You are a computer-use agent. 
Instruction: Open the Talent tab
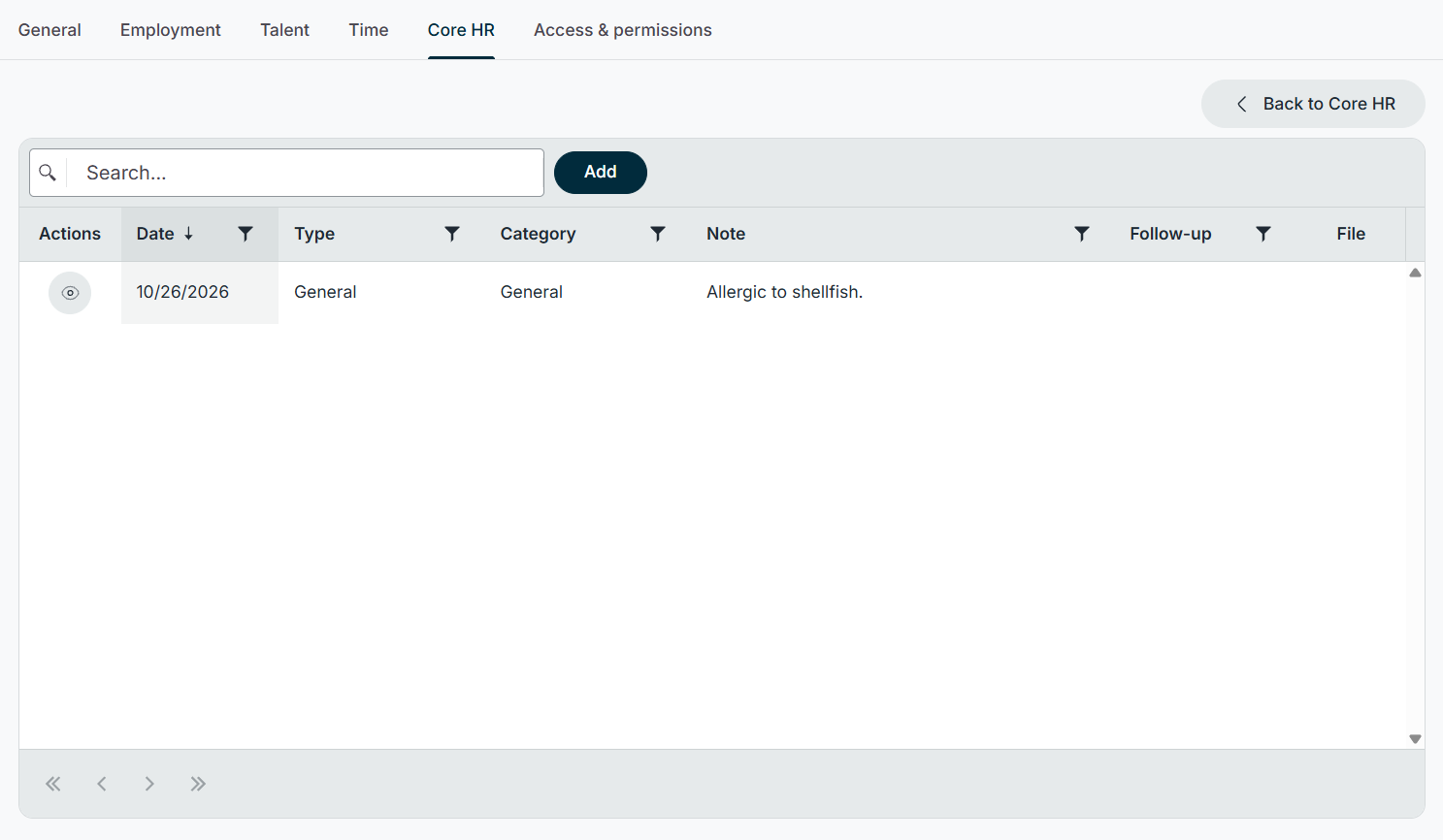[284, 30]
